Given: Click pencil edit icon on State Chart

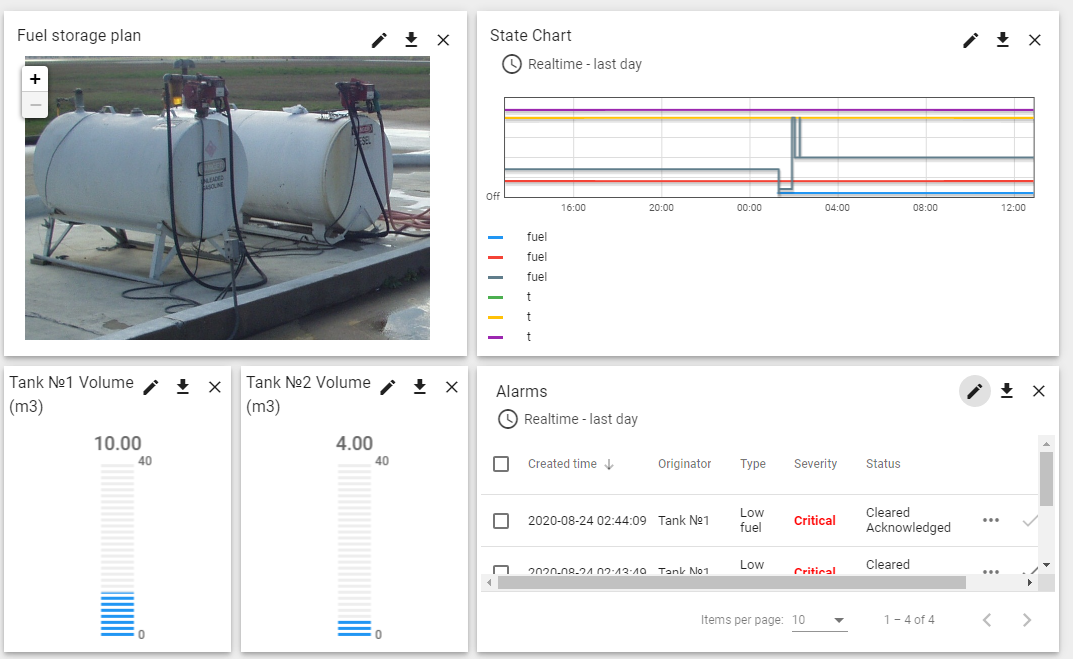Looking at the screenshot, I should [971, 40].
